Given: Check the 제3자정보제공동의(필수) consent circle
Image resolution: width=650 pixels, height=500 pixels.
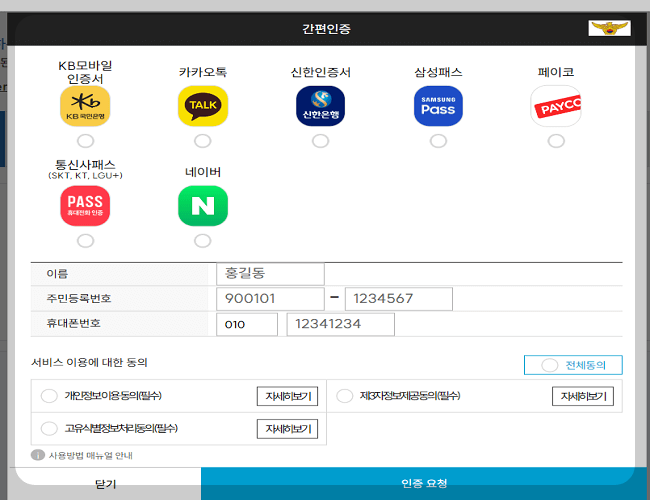Looking at the screenshot, I should 344,396.
